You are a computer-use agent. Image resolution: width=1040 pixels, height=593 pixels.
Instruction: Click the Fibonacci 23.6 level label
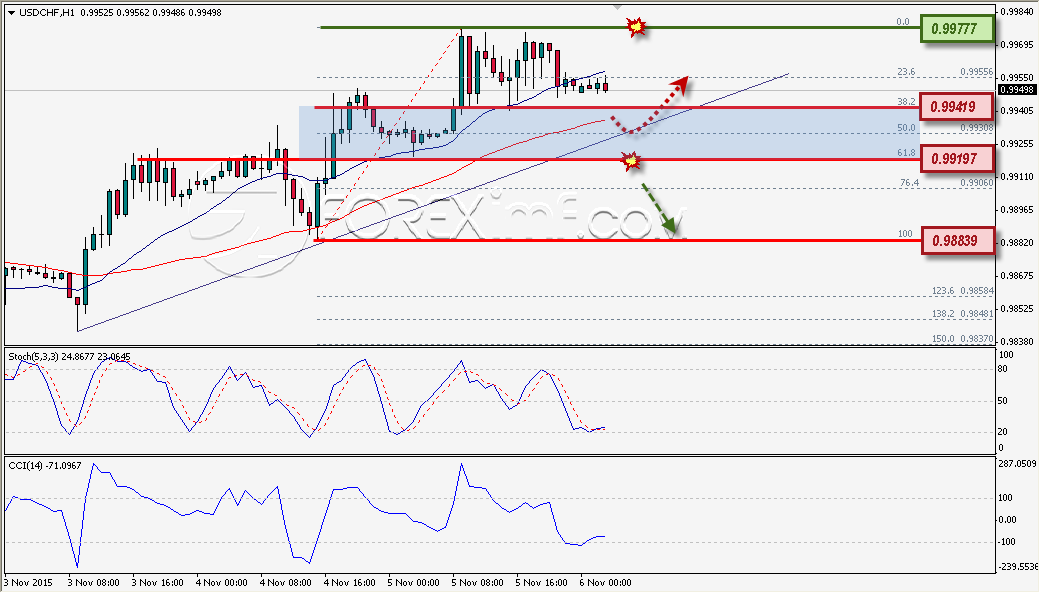[906, 72]
